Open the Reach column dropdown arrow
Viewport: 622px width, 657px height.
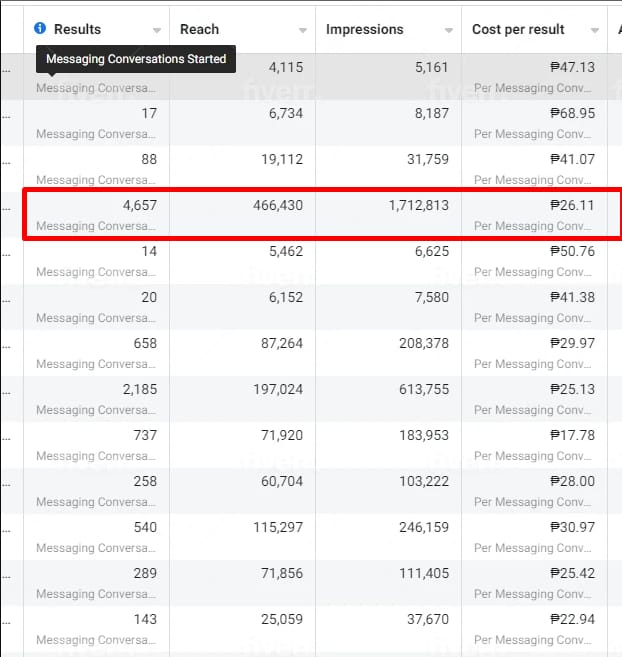pos(302,31)
